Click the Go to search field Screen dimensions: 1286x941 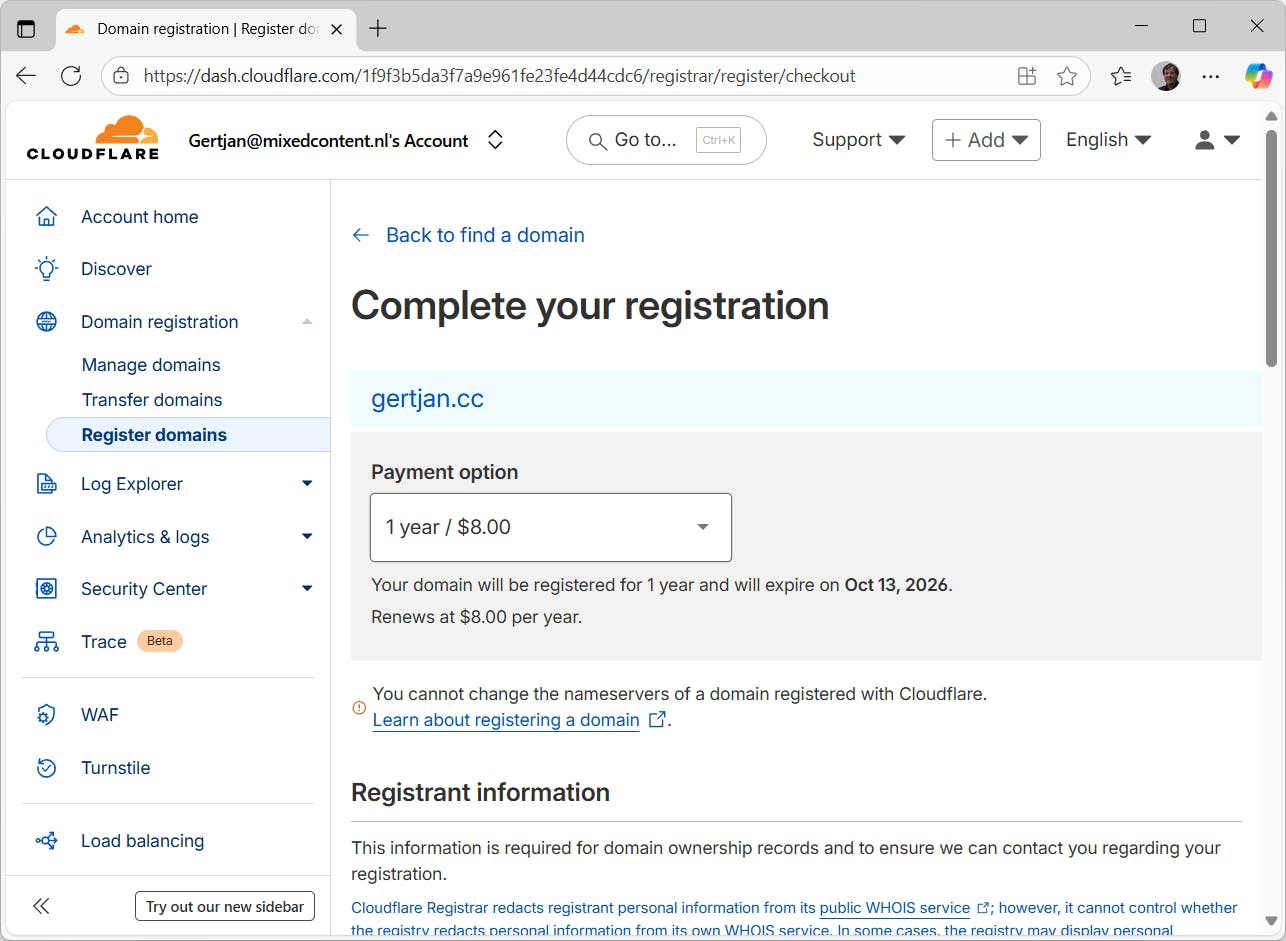[666, 140]
